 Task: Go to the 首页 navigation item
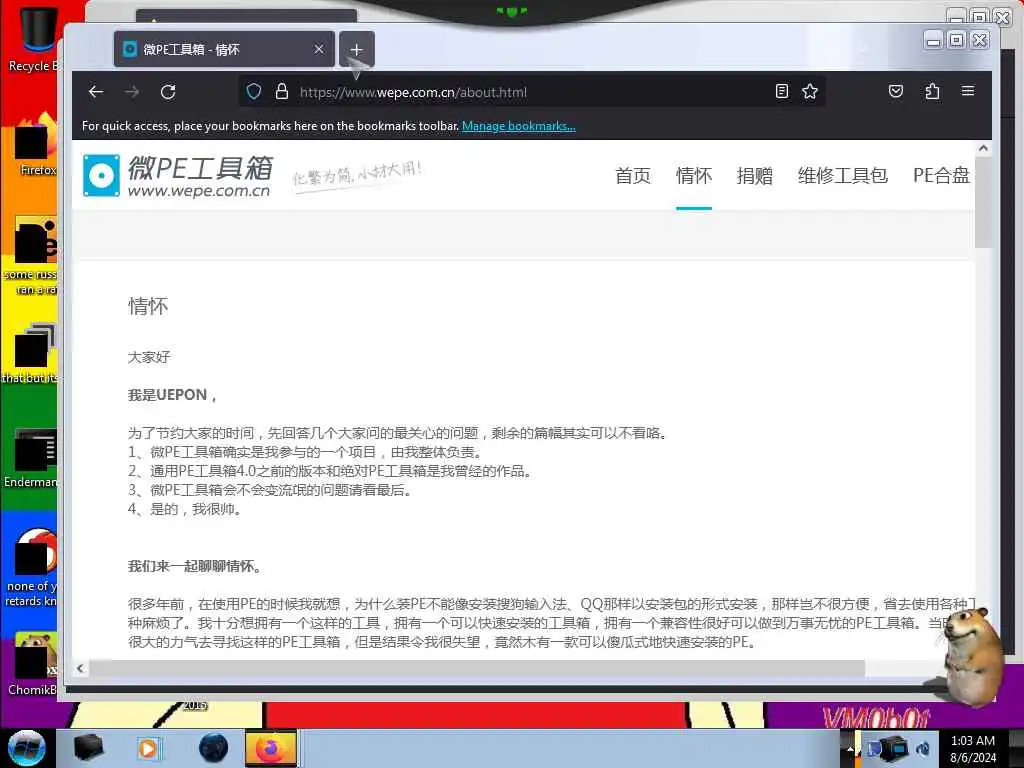[633, 176]
